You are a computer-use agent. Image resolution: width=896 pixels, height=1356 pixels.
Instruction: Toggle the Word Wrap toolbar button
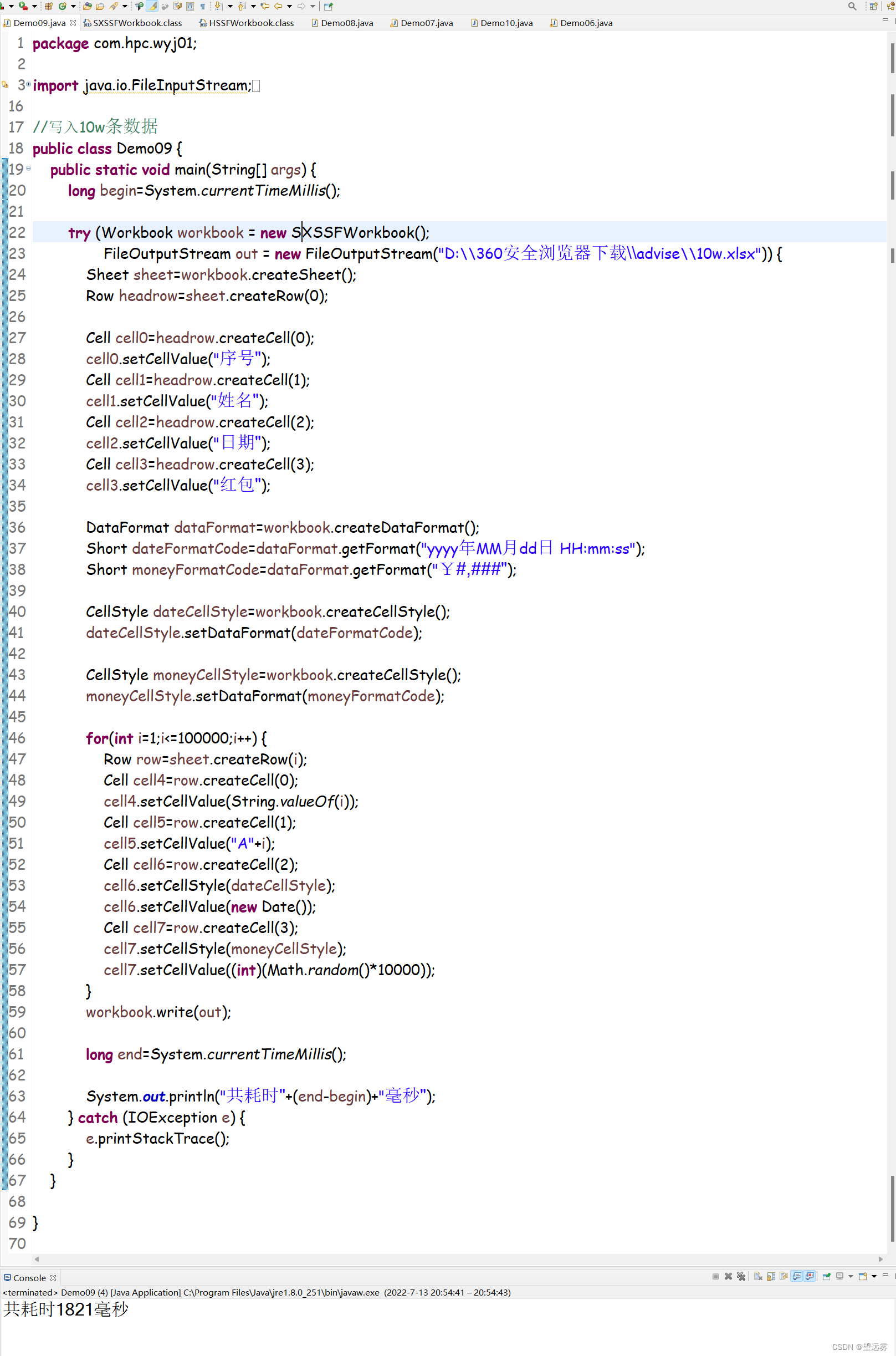pos(178,6)
